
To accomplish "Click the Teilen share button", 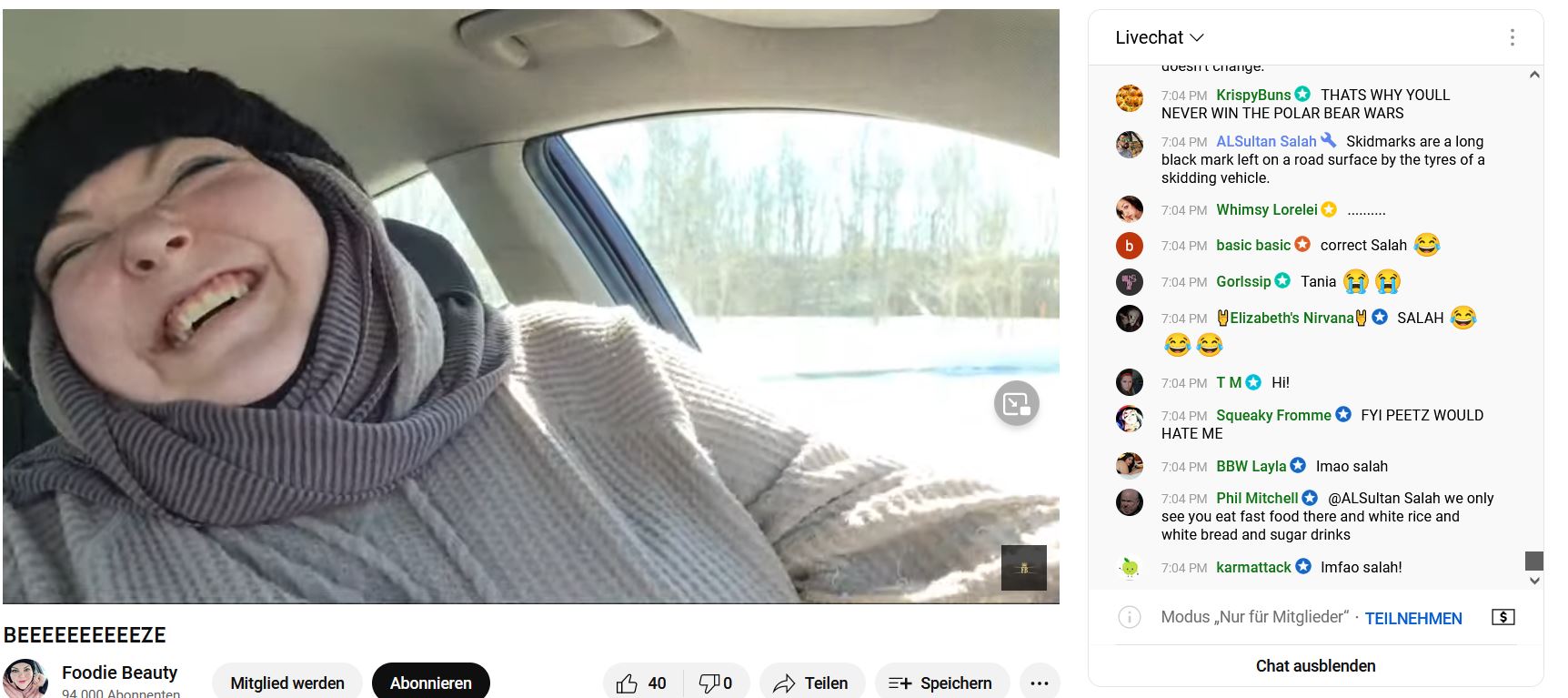I will click(812, 683).
